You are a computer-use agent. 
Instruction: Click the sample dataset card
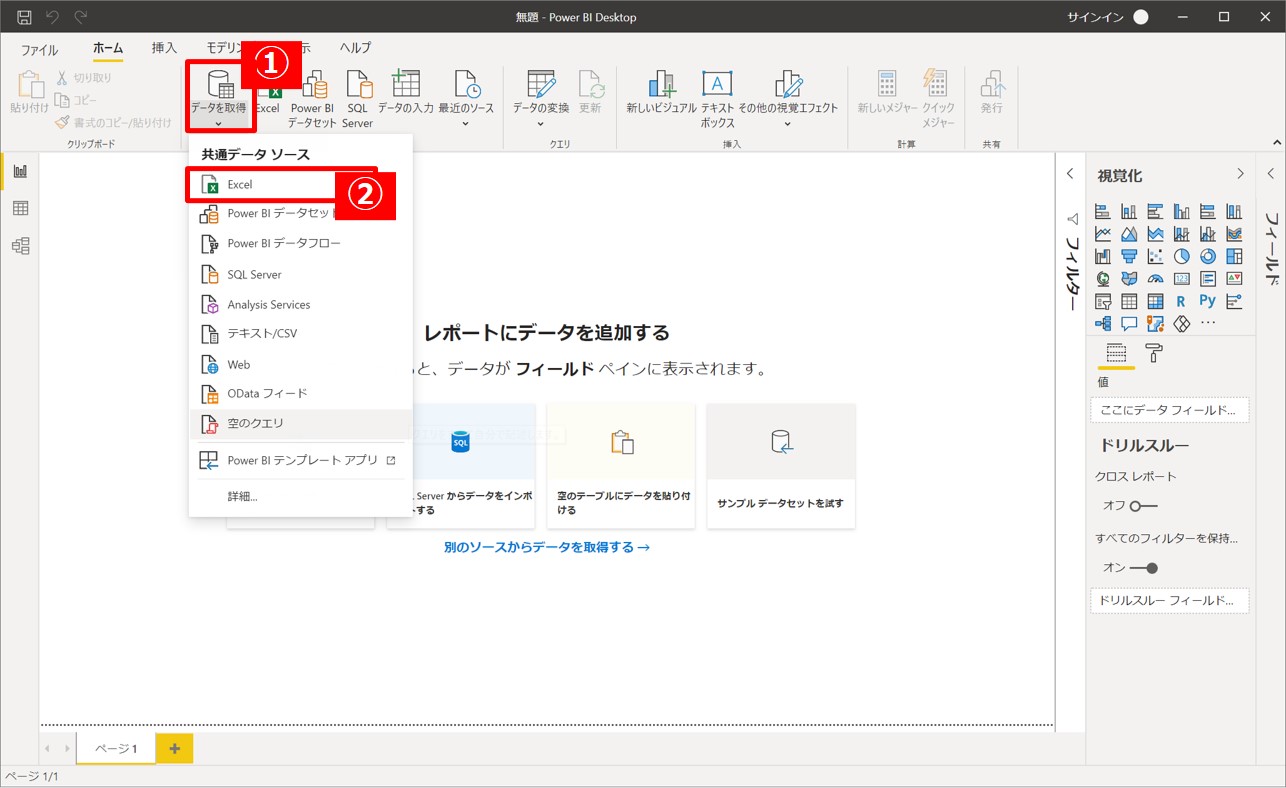click(780, 465)
